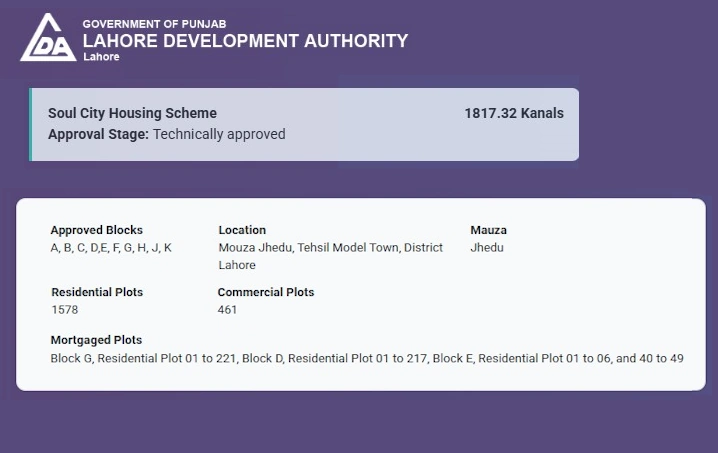Image resolution: width=718 pixels, height=453 pixels.
Task: Click the Government of Punjab header text
Action: pyautogui.click(x=152, y=23)
